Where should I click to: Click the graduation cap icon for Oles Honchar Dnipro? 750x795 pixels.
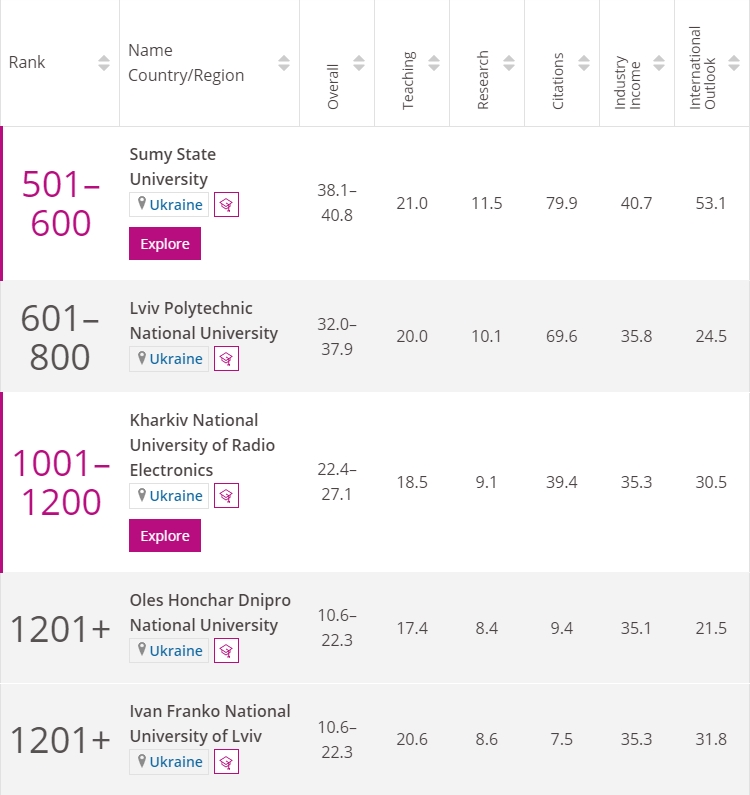point(226,651)
